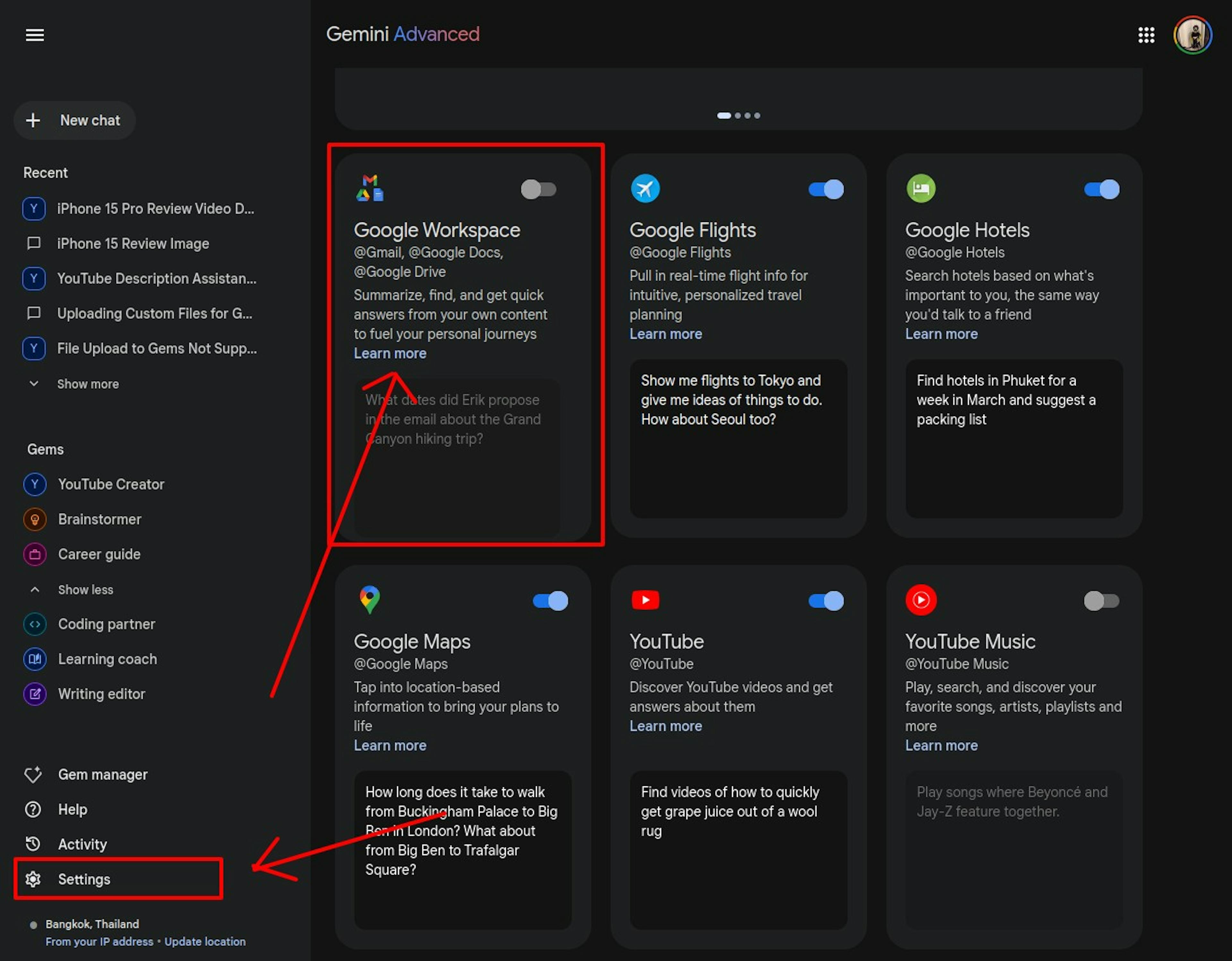Click the Google Workspace logo icon
1232x961 pixels.
click(x=370, y=188)
